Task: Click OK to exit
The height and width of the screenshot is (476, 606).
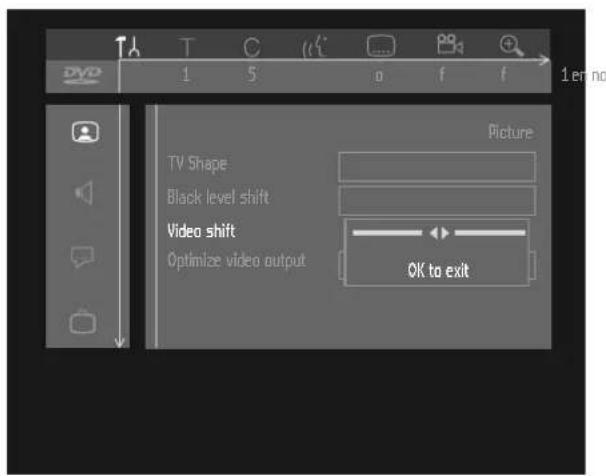Action: point(438,270)
